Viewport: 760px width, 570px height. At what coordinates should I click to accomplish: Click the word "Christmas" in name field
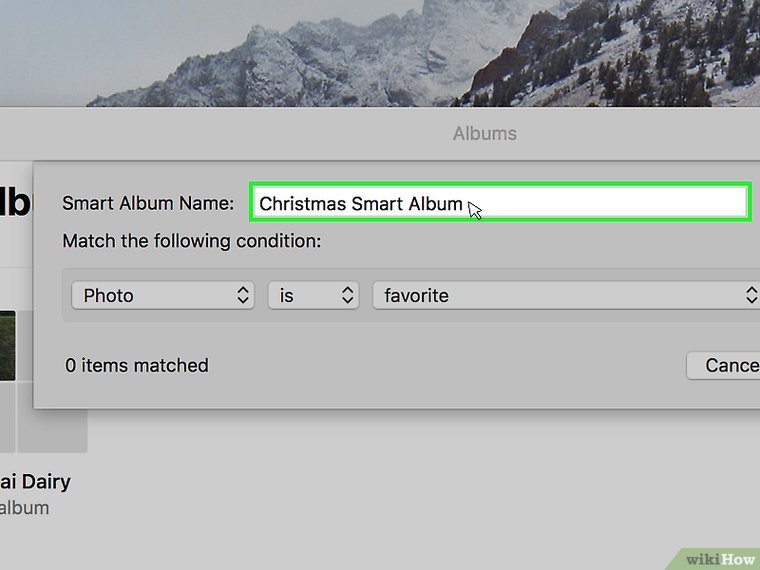point(302,204)
